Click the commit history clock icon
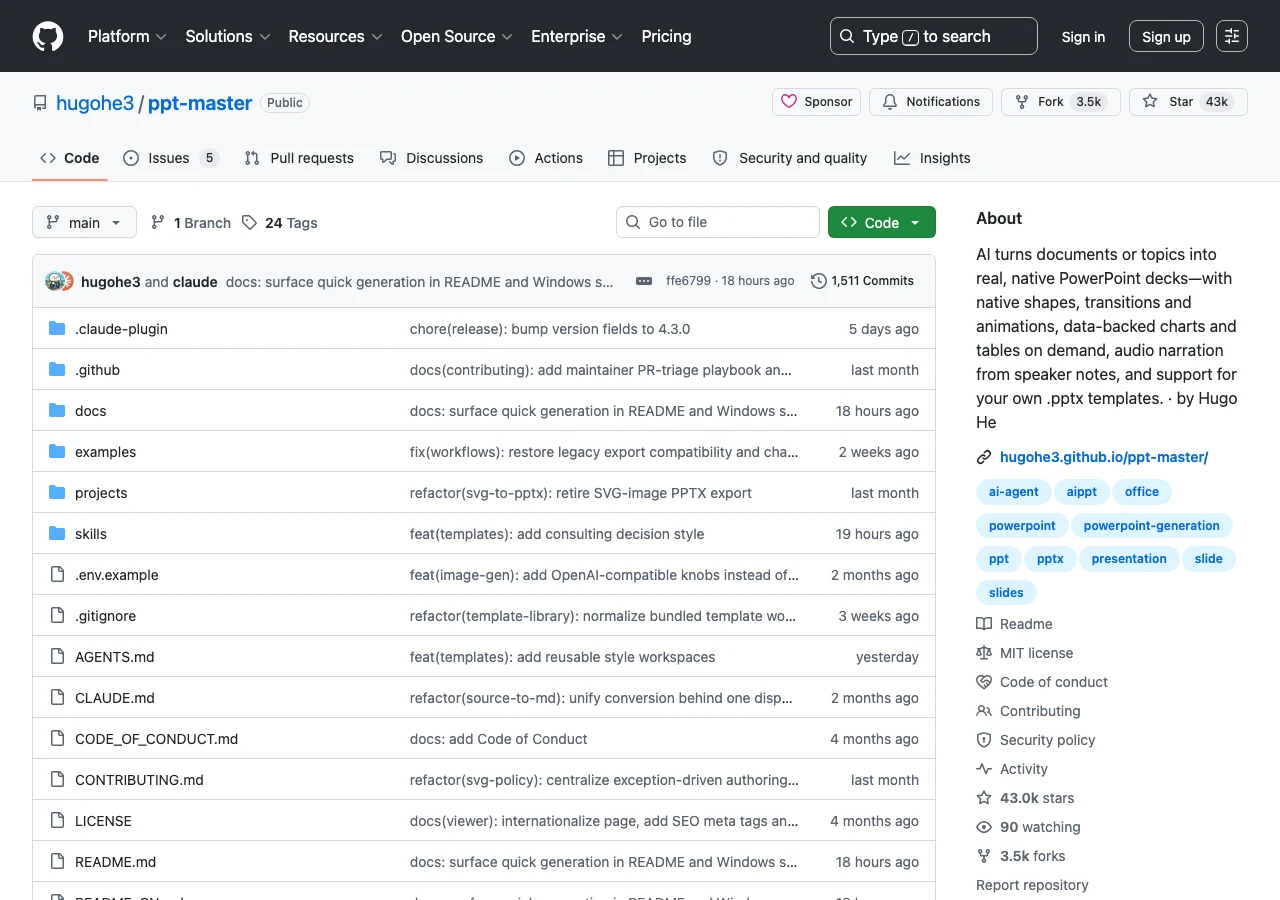The width and height of the screenshot is (1280, 900). pos(819,281)
